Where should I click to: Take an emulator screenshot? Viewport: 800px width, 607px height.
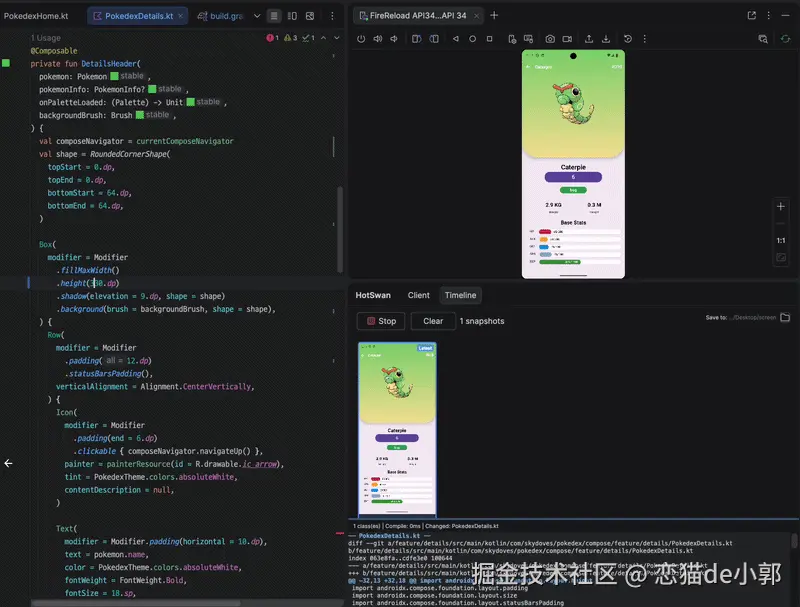550,39
